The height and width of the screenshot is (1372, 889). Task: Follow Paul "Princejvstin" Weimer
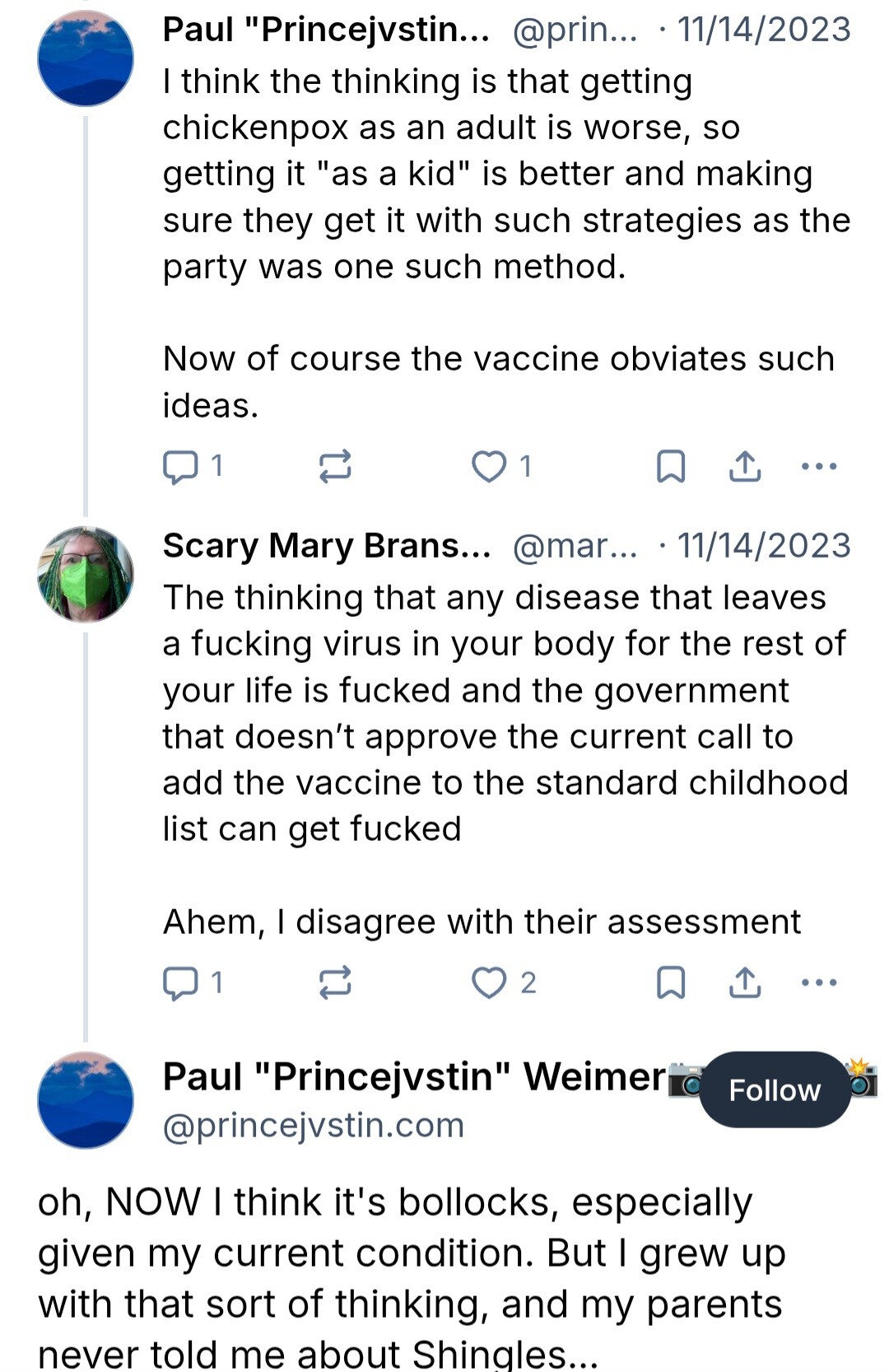[774, 1090]
